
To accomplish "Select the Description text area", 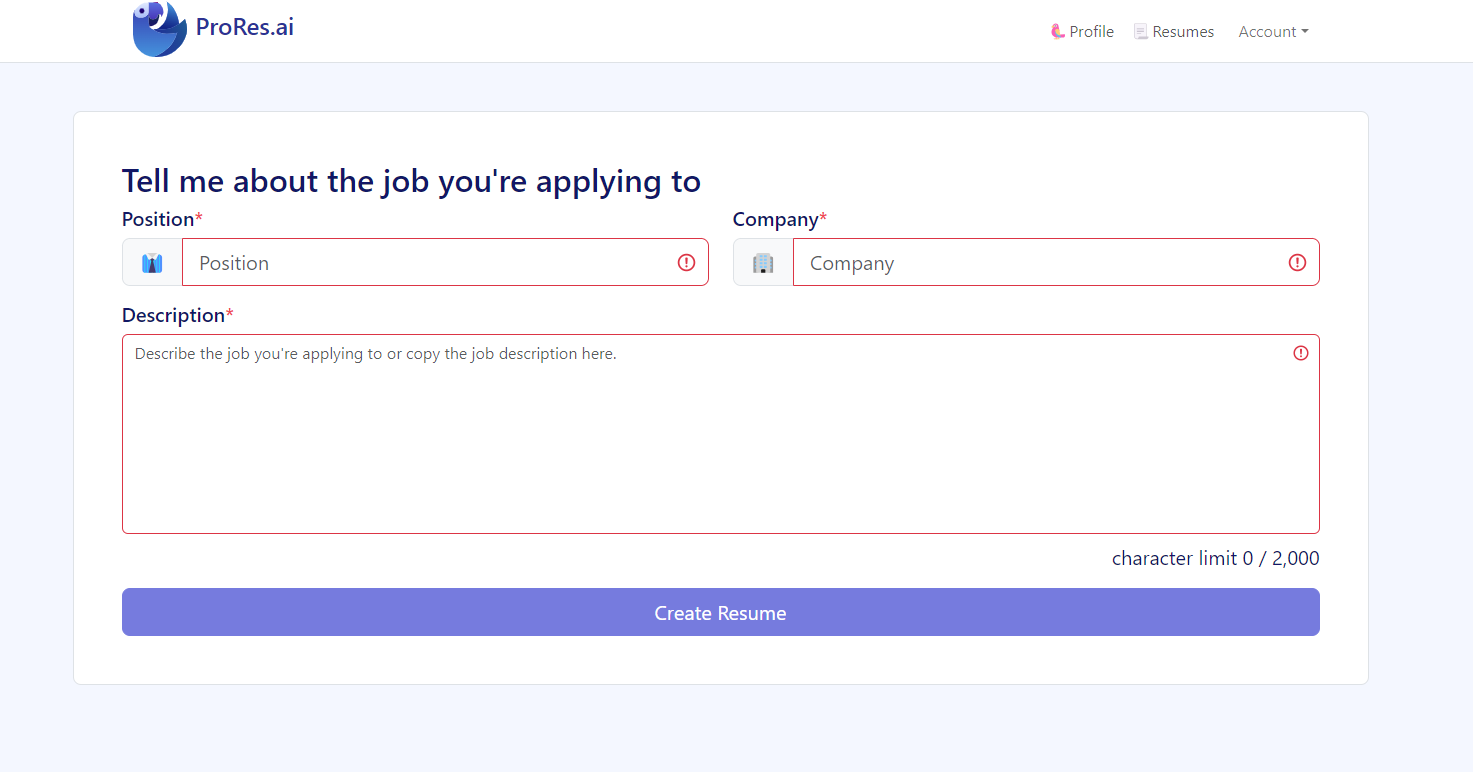I will coord(720,430).
